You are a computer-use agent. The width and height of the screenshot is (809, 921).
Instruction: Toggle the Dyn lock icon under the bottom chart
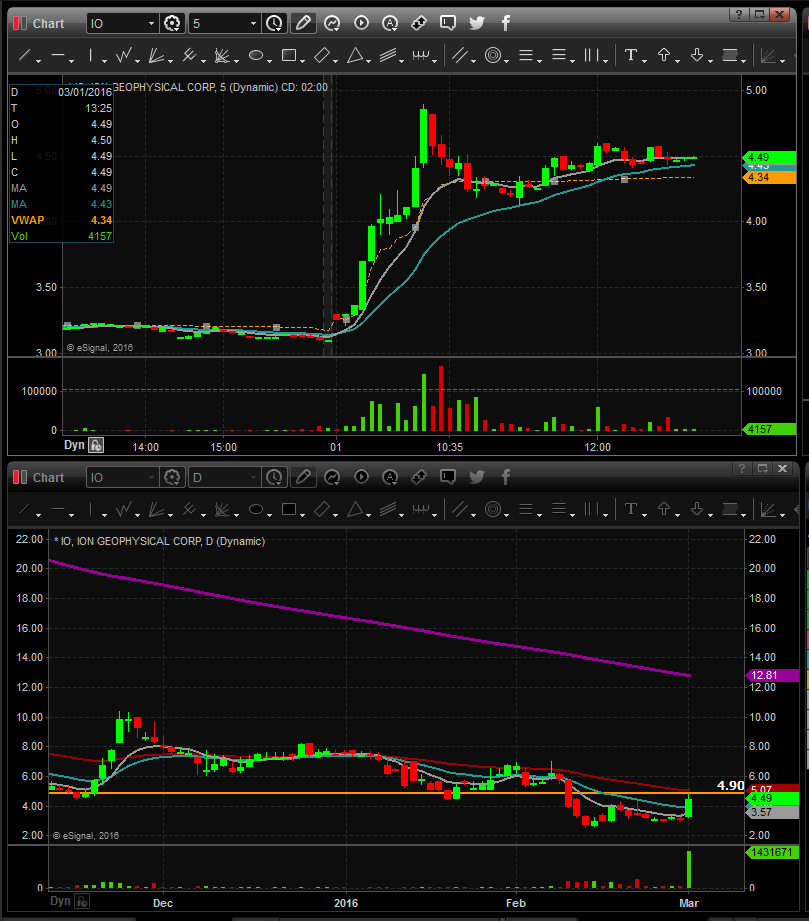(82, 901)
